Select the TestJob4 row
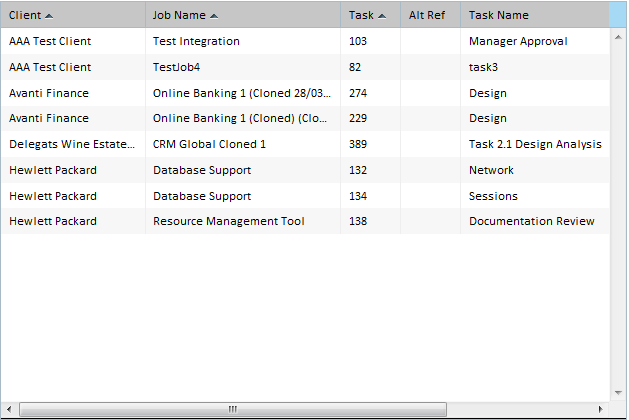Screen dimensions: 629x420 click(305, 67)
